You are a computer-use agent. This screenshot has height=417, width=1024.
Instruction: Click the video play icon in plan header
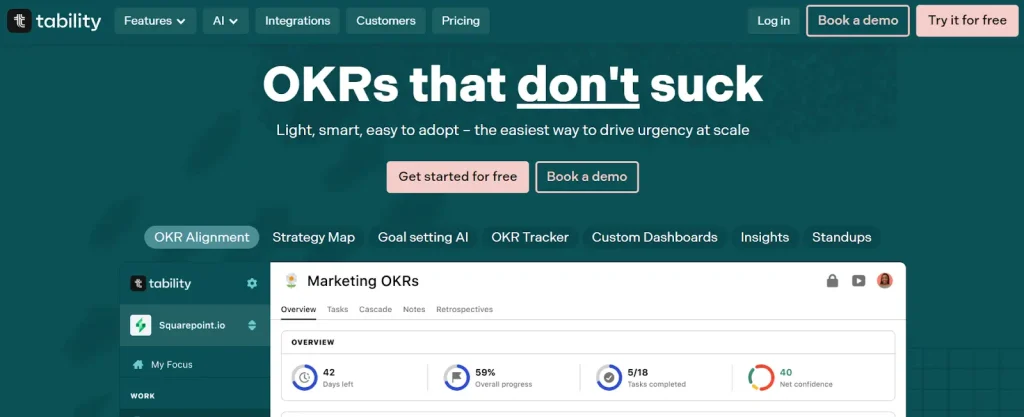[x=858, y=281]
